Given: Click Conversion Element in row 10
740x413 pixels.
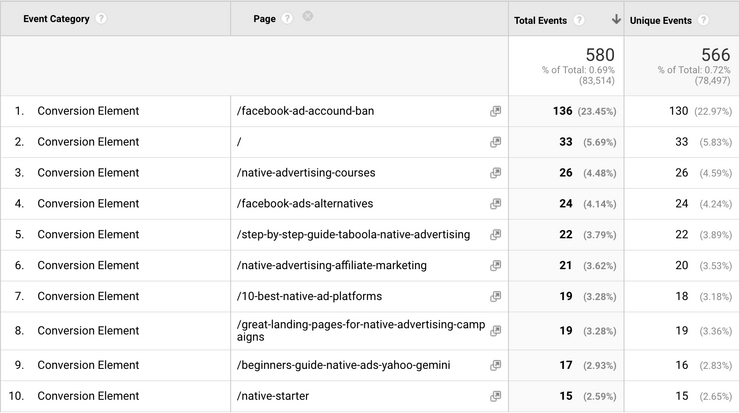Looking at the screenshot, I should tap(88, 396).
